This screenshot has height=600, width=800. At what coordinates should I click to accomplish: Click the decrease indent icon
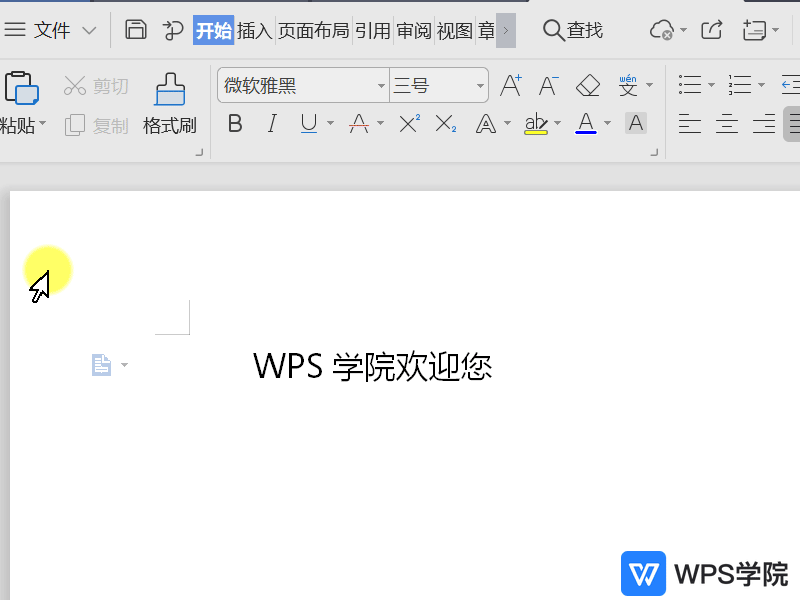[x=790, y=85]
